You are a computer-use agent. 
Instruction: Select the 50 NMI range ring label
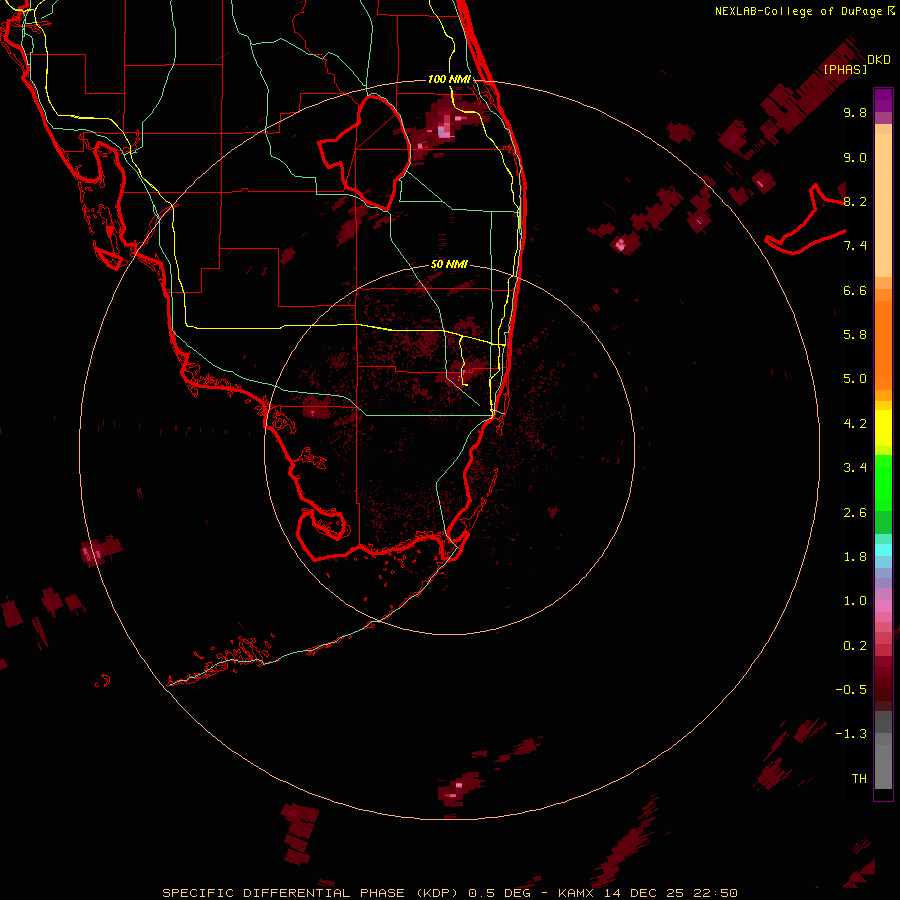pyautogui.click(x=449, y=264)
